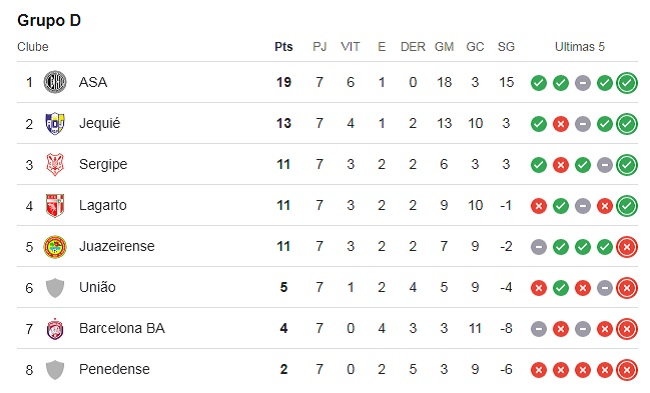Screen dimensions: 650x393
Task: Open the ASA team name link
Action: coord(93,82)
